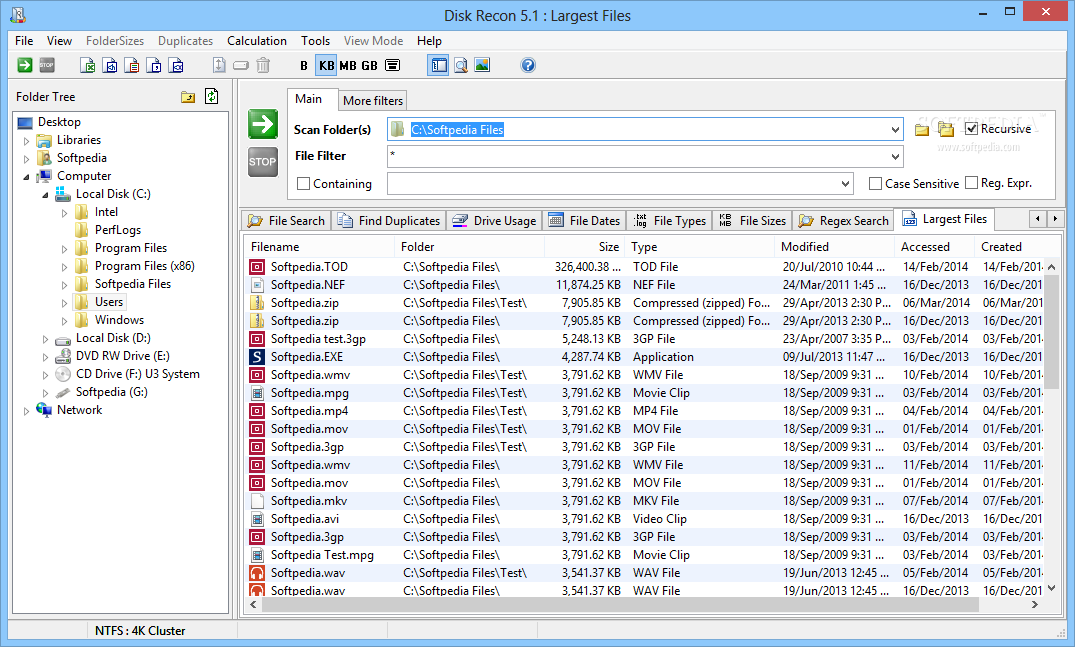Click the image view toolbar icon
The height and width of the screenshot is (647, 1075).
point(482,65)
